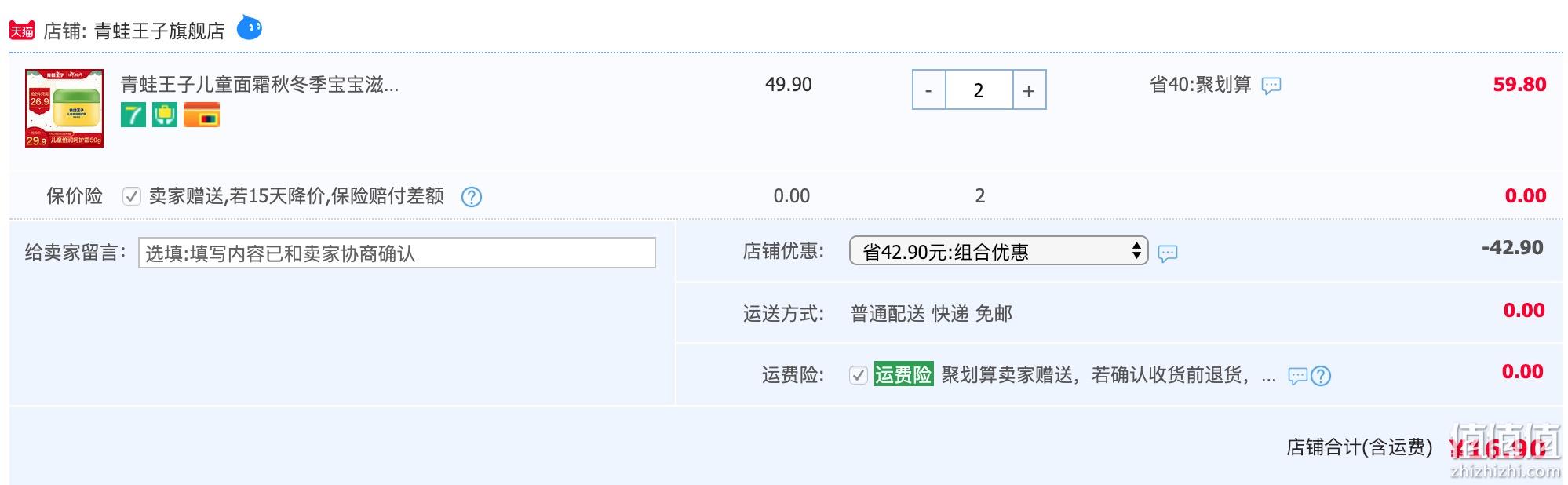Toggle the 保价险 price protection checkbox
The width and height of the screenshot is (1568, 485).
(x=131, y=196)
